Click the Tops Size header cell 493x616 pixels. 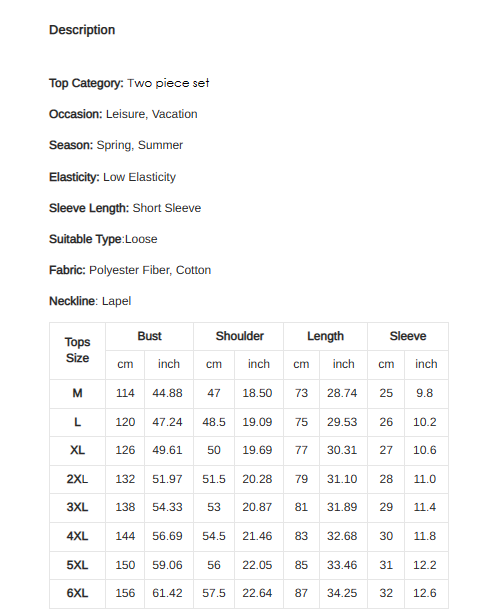coord(77,350)
